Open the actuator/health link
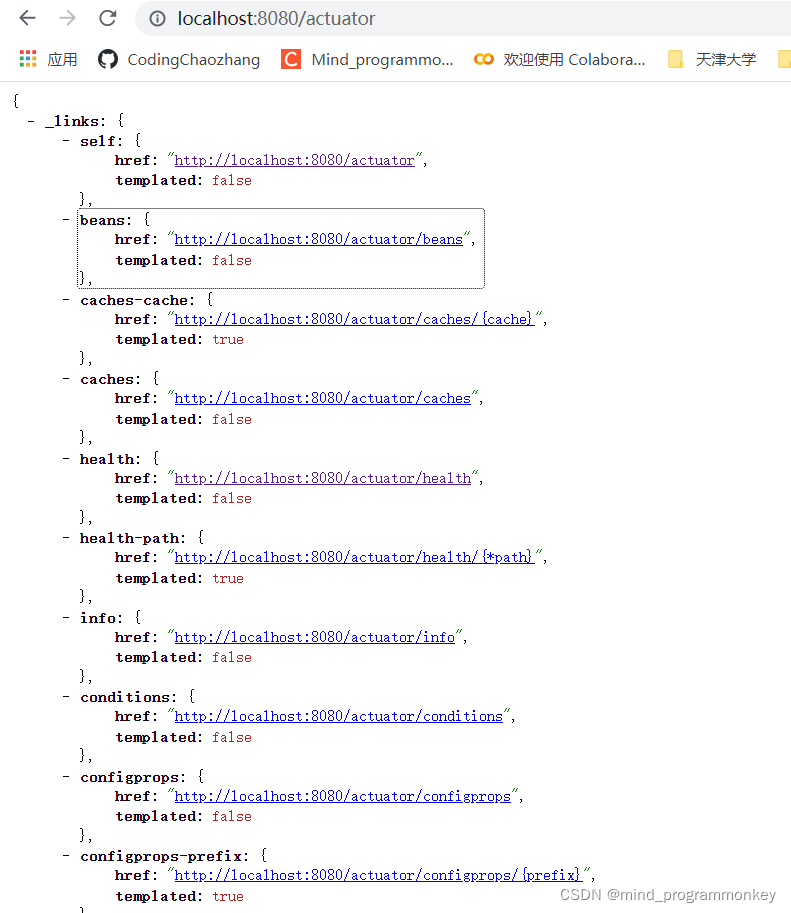 coord(323,478)
